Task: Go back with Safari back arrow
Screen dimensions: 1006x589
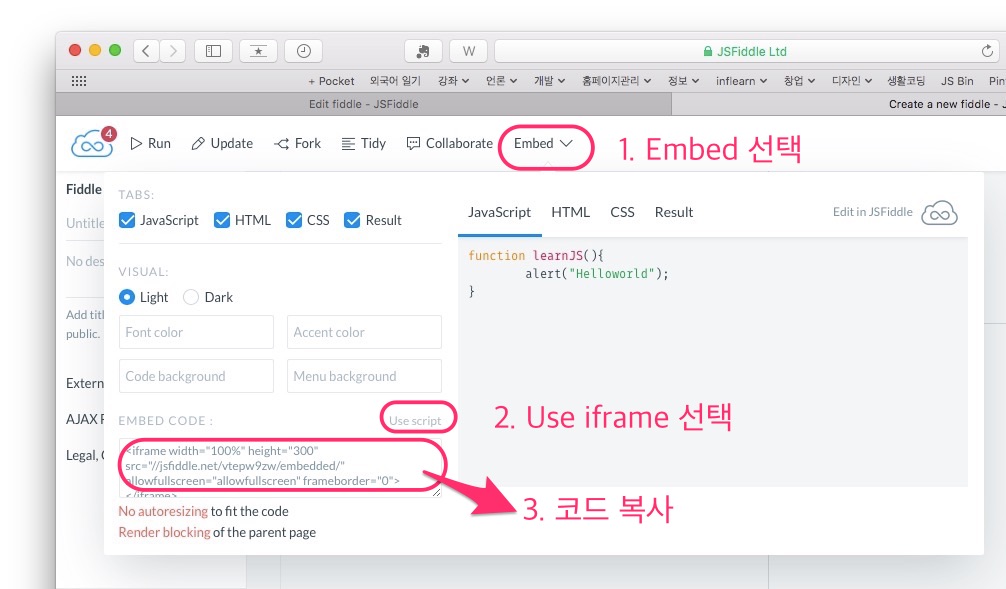Action: (146, 51)
